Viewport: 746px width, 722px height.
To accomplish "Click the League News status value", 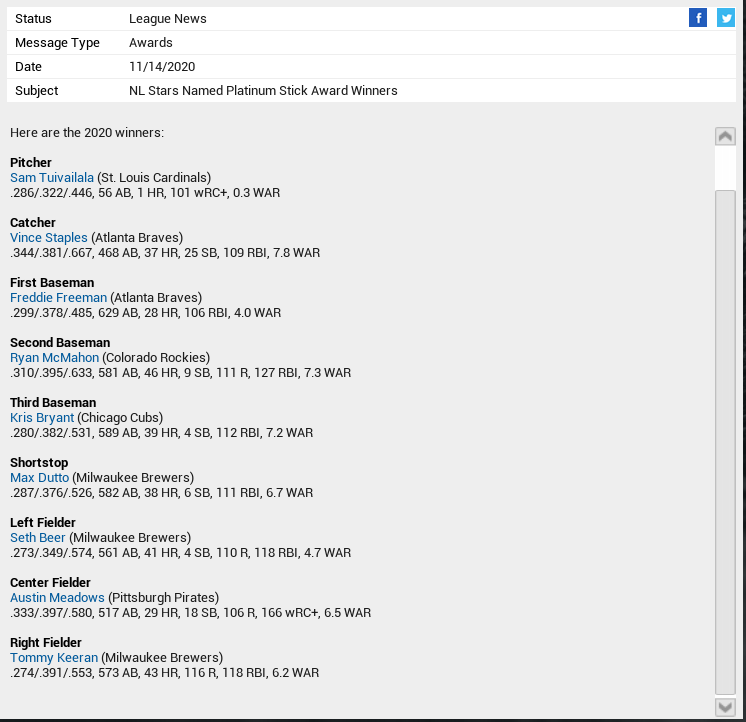I will click(x=168, y=19).
